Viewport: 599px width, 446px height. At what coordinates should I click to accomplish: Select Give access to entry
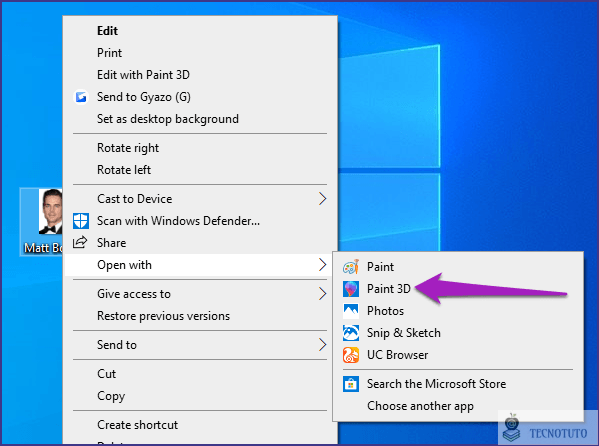tap(200, 294)
